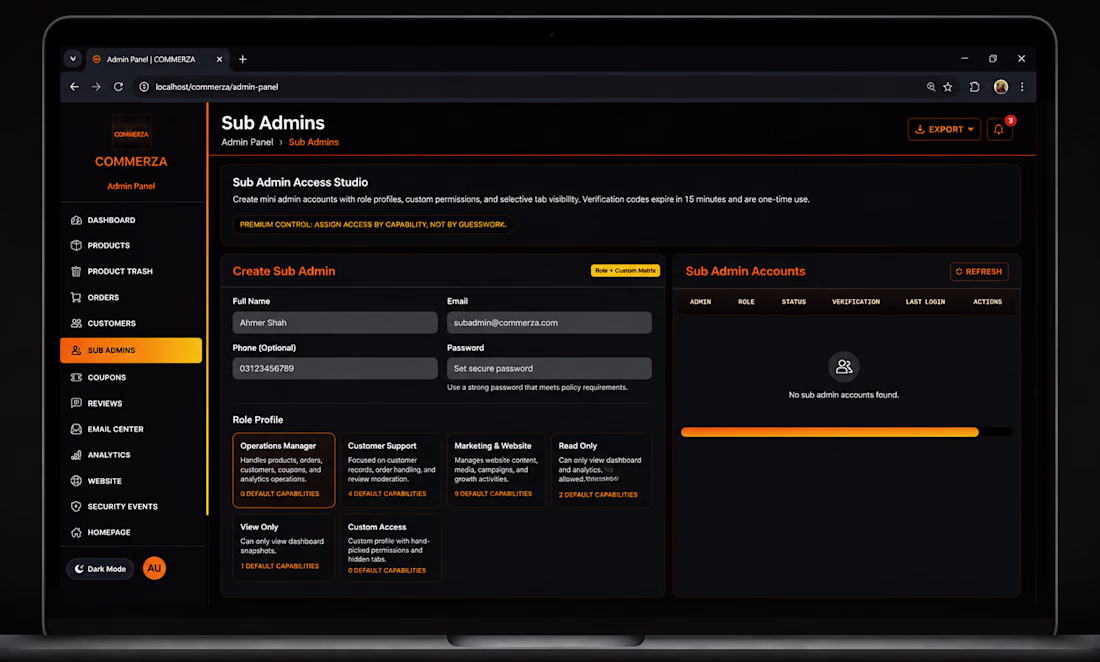Open the browser three-dot menu
The image size is (1100, 662).
(1022, 87)
